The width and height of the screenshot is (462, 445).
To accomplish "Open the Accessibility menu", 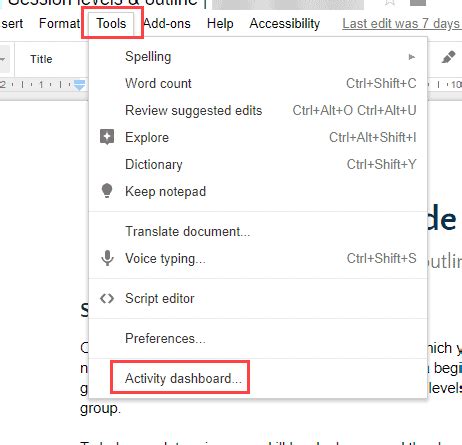I will coord(285,24).
